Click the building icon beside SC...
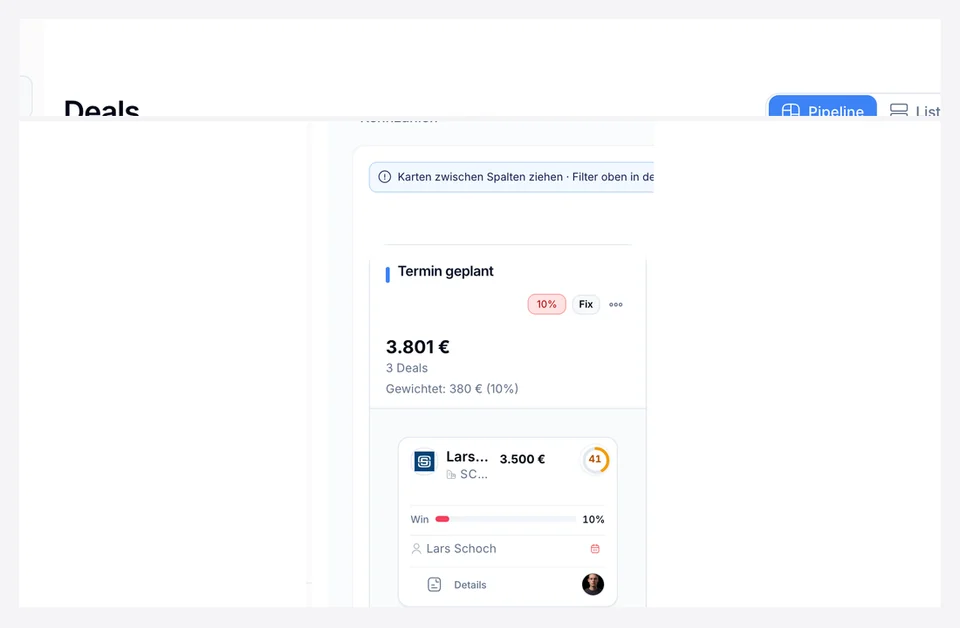The width and height of the screenshot is (960, 628). tap(451, 474)
